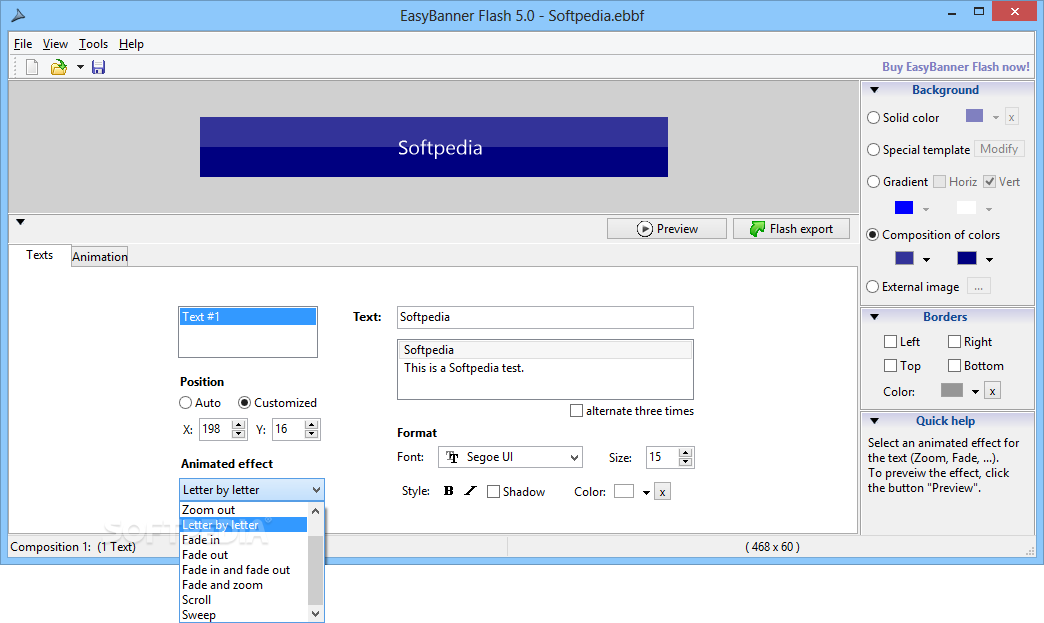Enable the Shadow checkbox

pyautogui.click(x=493, y=492)
